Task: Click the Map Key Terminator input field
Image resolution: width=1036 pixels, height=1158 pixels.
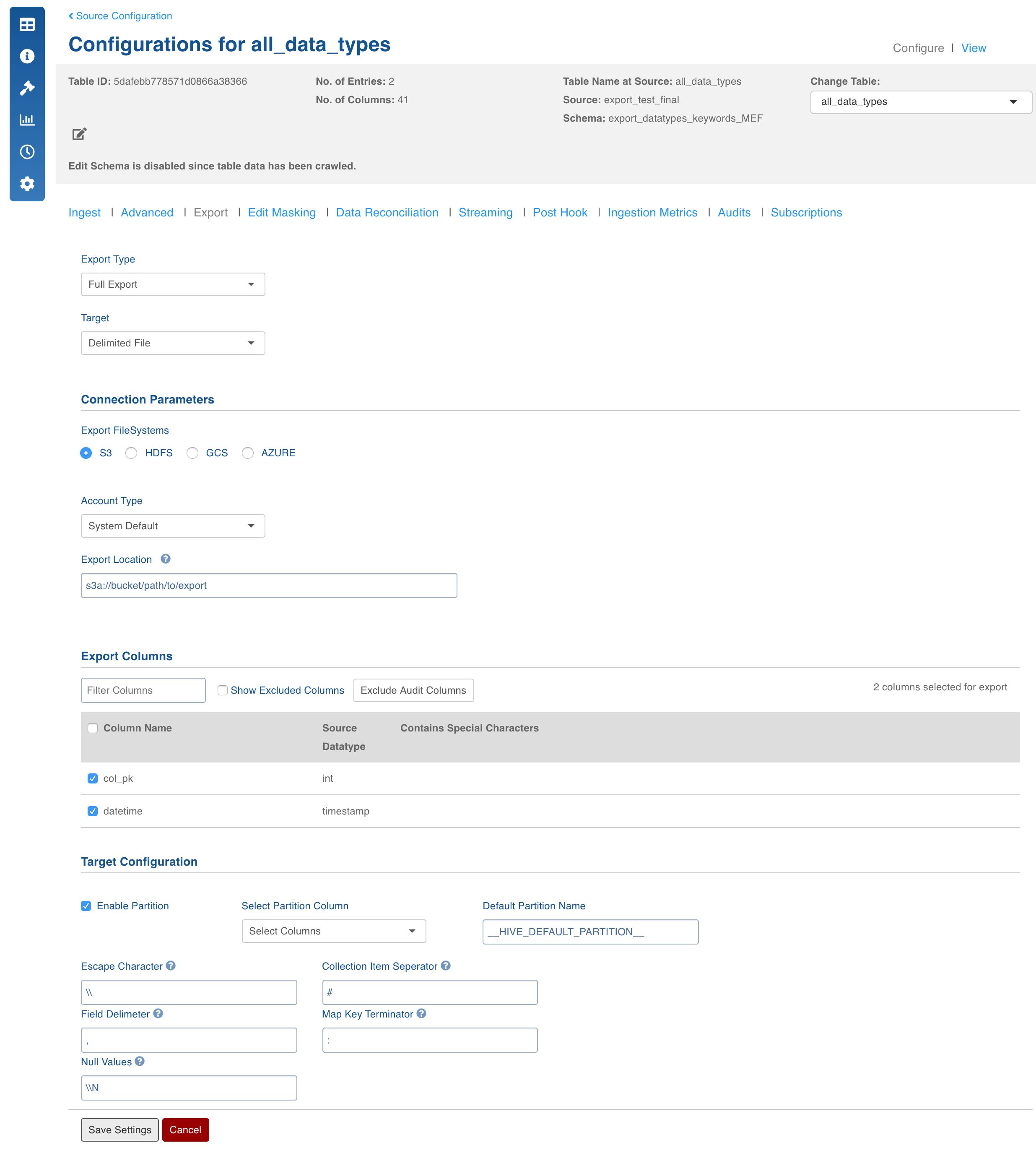Action: [x=430, y=1040]
